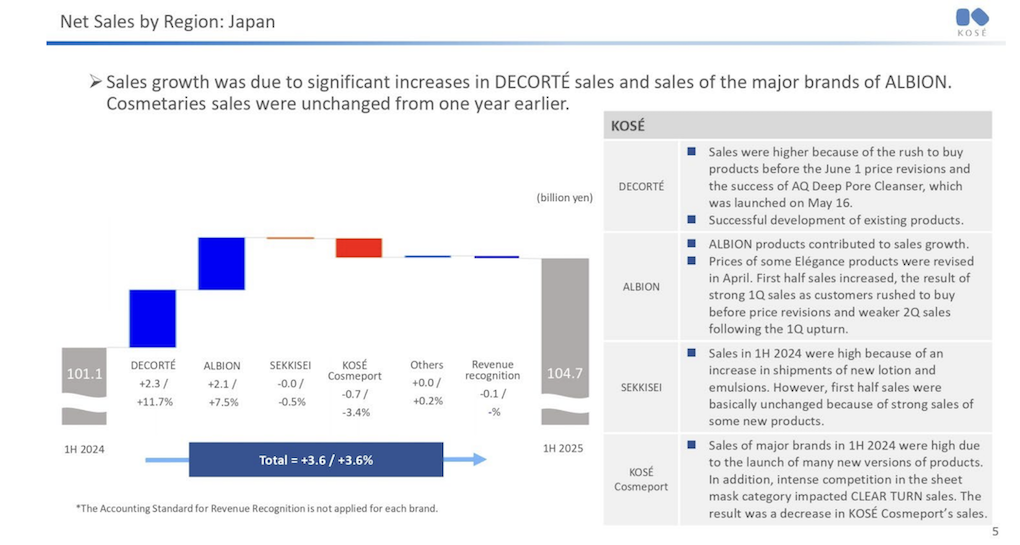Select the Net Sales by Region: Japan title
Image resolution: width=1020 pixels, height=545 pixels.
pyautogui.click(x=167, y=21)
